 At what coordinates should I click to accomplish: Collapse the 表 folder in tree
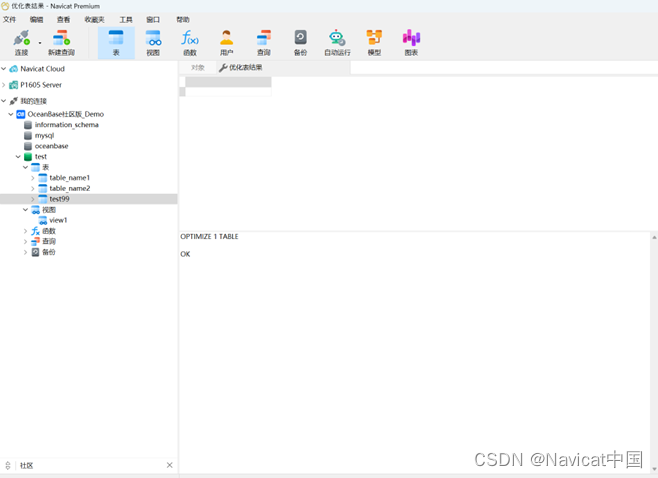tap(26, 167)
